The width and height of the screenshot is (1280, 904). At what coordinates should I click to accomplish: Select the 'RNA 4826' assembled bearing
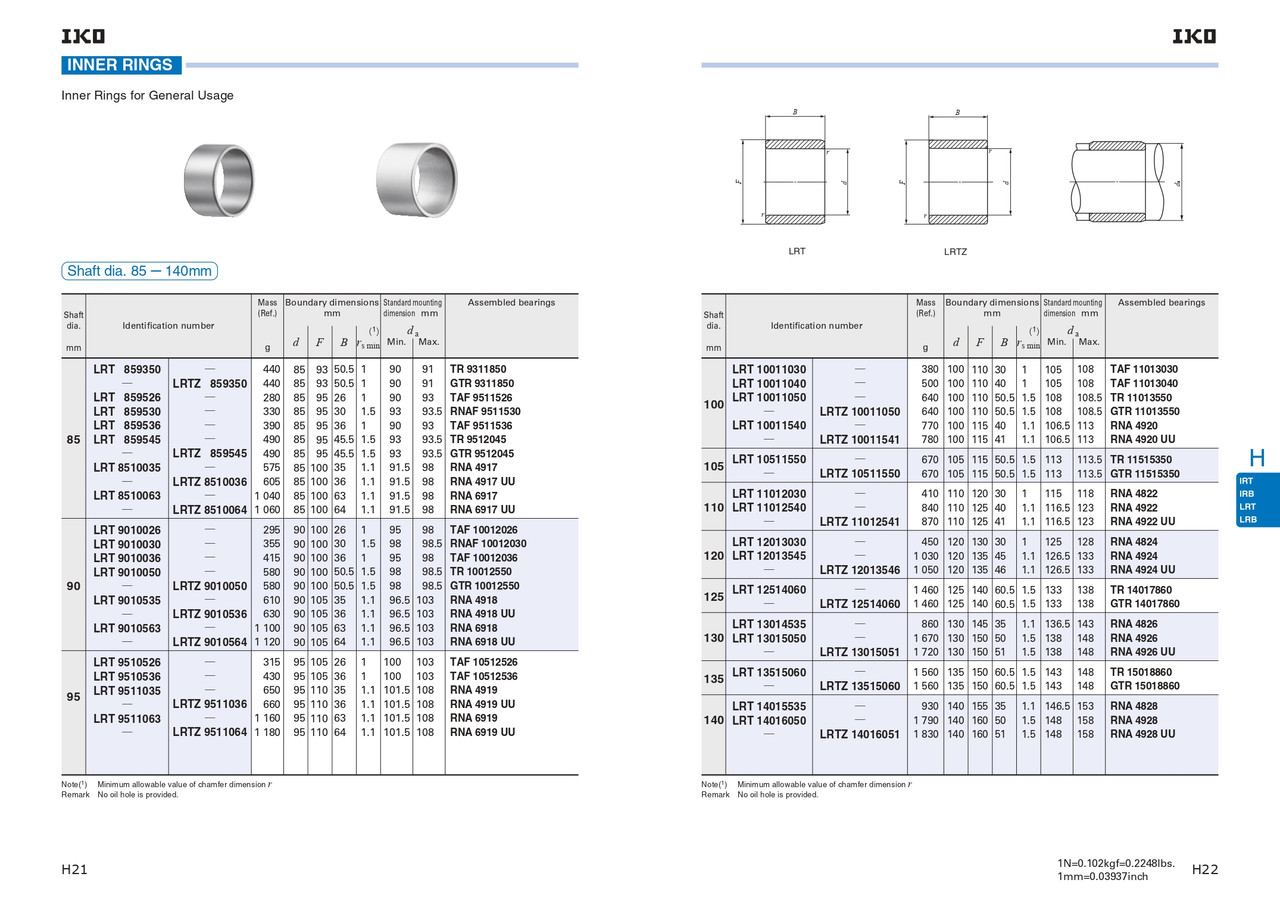pyautogui.click(x=1134, y=624)
